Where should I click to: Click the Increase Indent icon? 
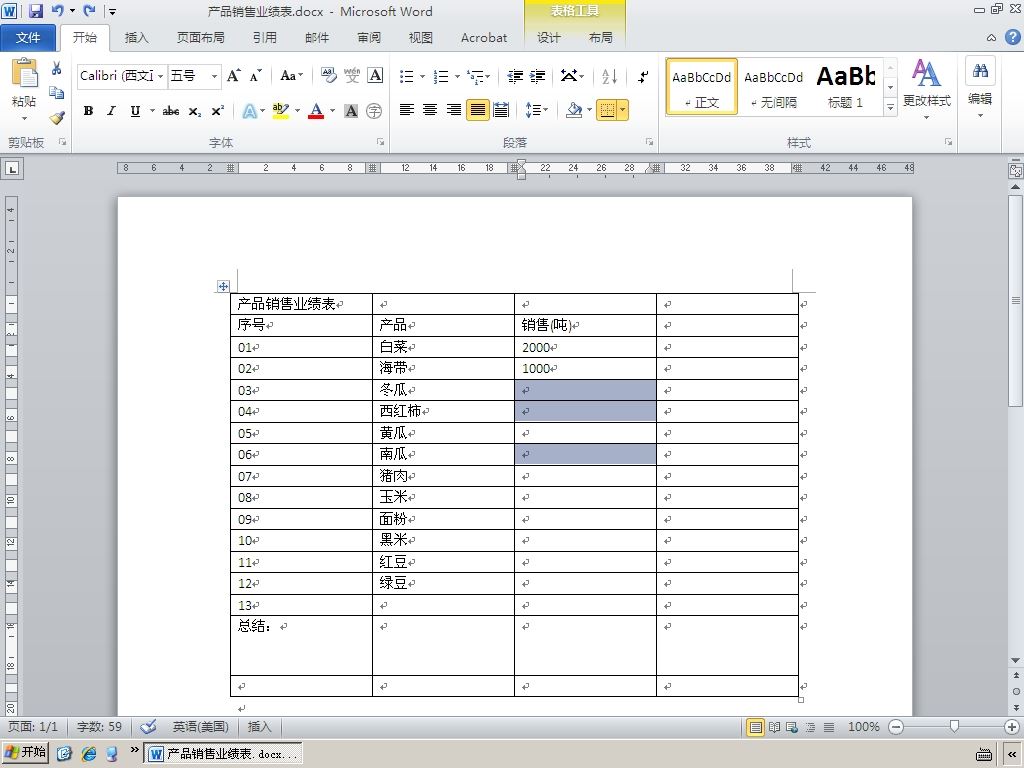[x=537, y=77]
